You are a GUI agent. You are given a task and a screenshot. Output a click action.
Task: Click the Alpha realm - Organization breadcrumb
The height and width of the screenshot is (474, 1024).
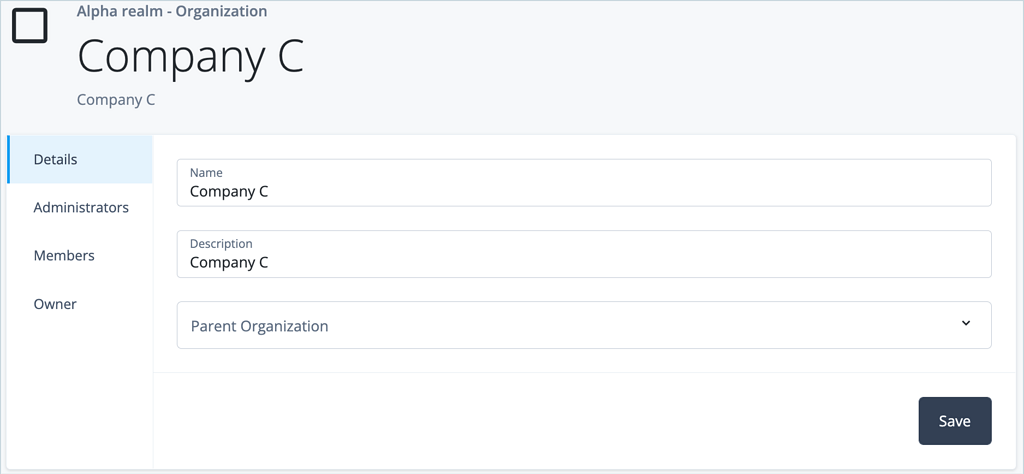[x=172, y=11]
